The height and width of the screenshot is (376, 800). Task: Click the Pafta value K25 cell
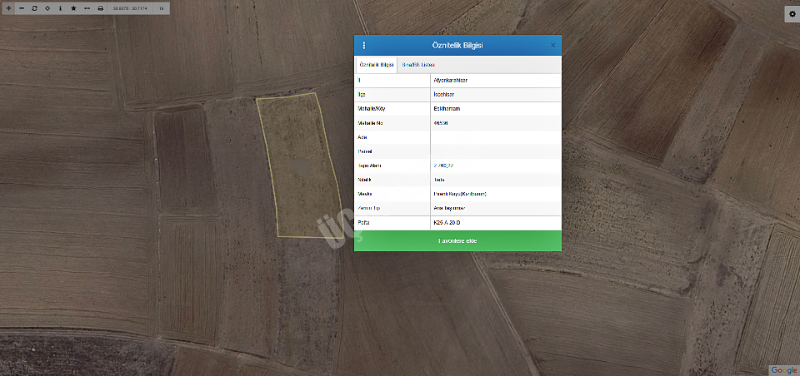[x=496, y=223]
